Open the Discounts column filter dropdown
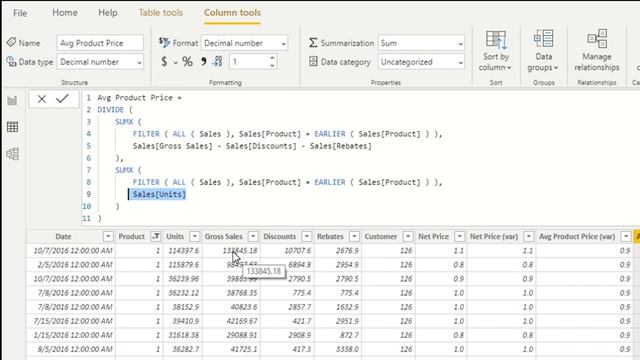The image size is (640, 360). 307,236
